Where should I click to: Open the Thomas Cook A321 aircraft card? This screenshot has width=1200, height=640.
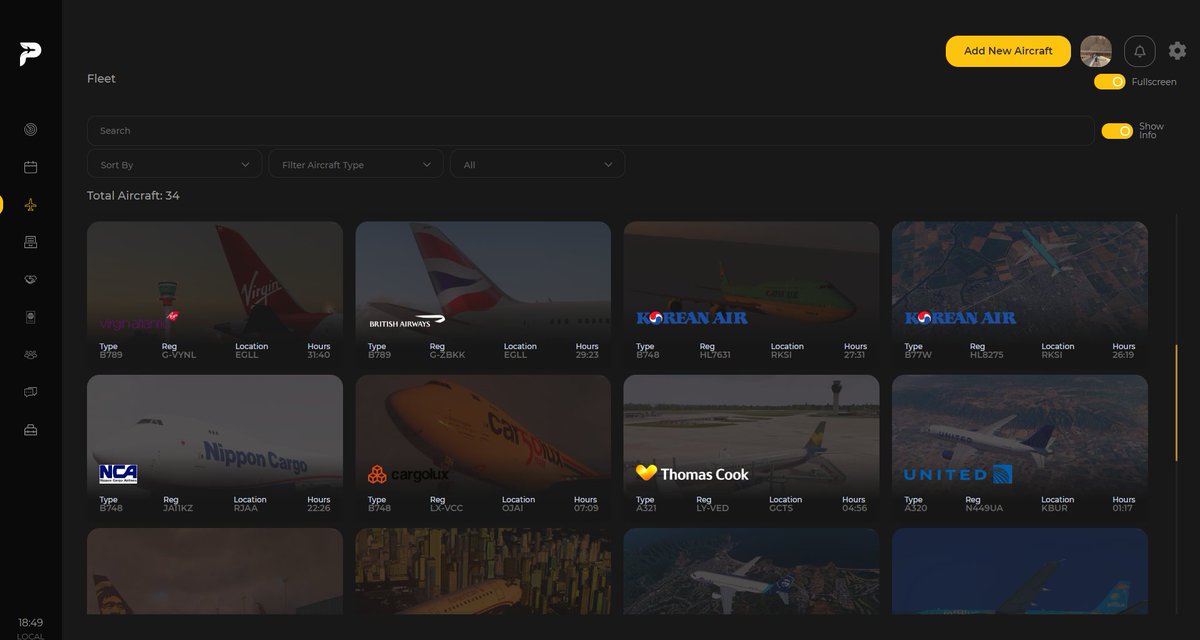(751, 446)
